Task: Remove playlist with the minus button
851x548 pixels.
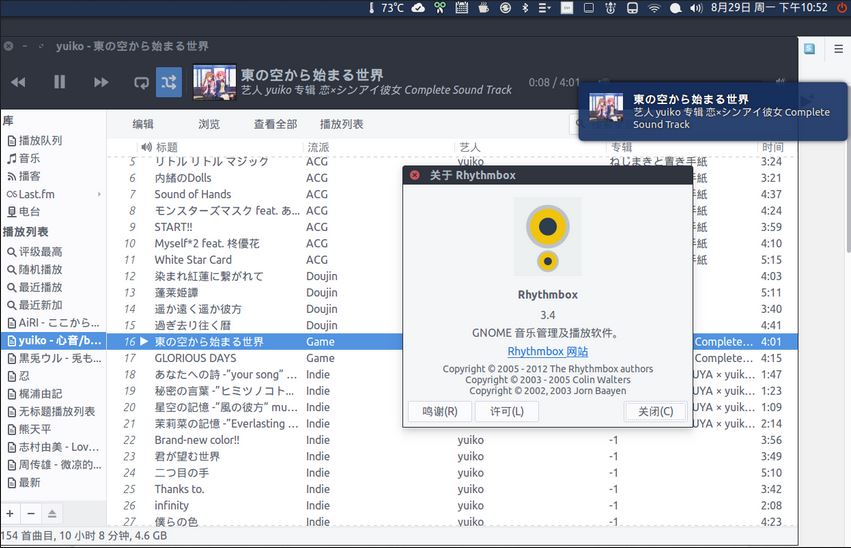Action: click(x=31, y=513)
